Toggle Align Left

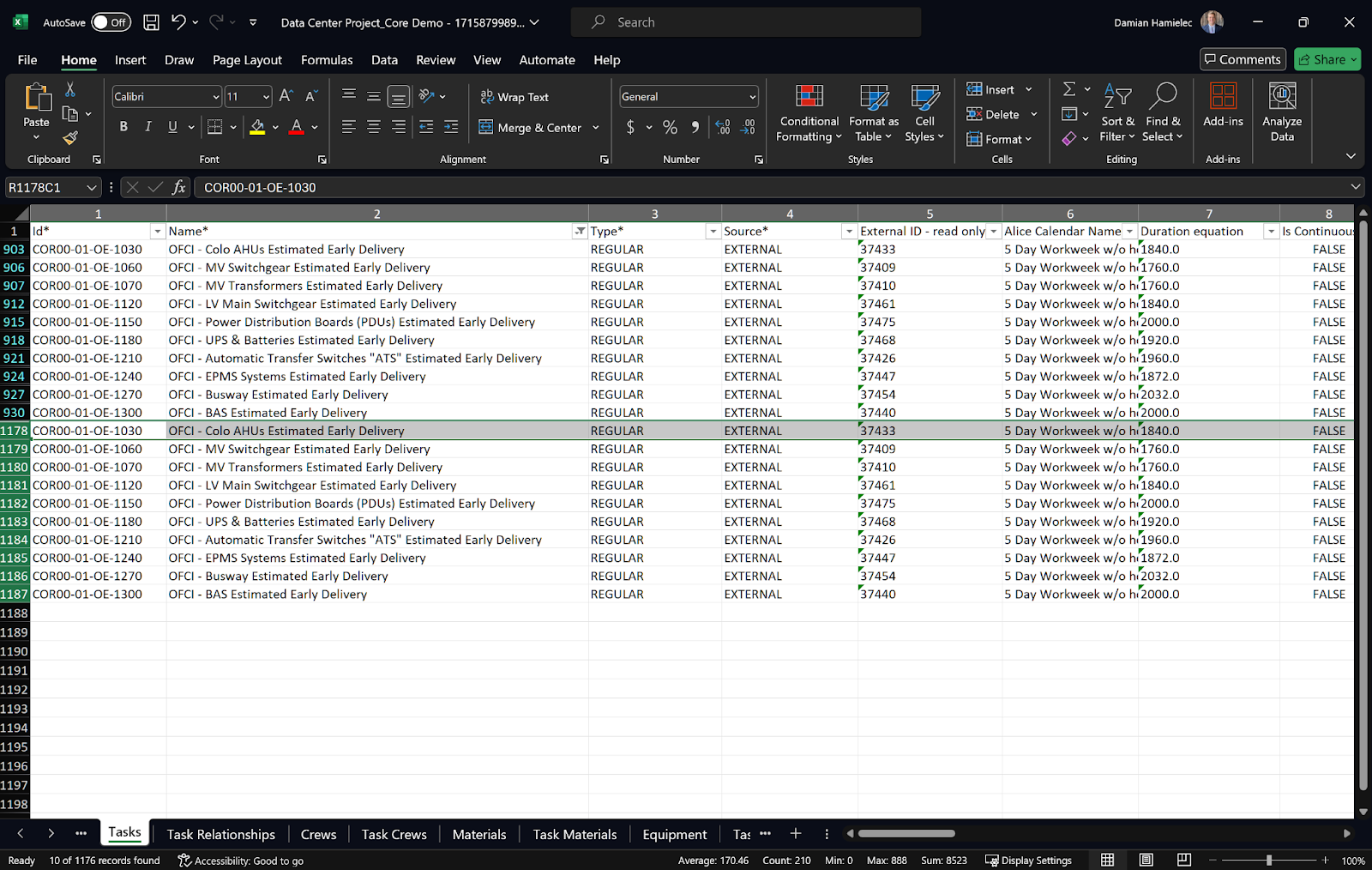348,127
